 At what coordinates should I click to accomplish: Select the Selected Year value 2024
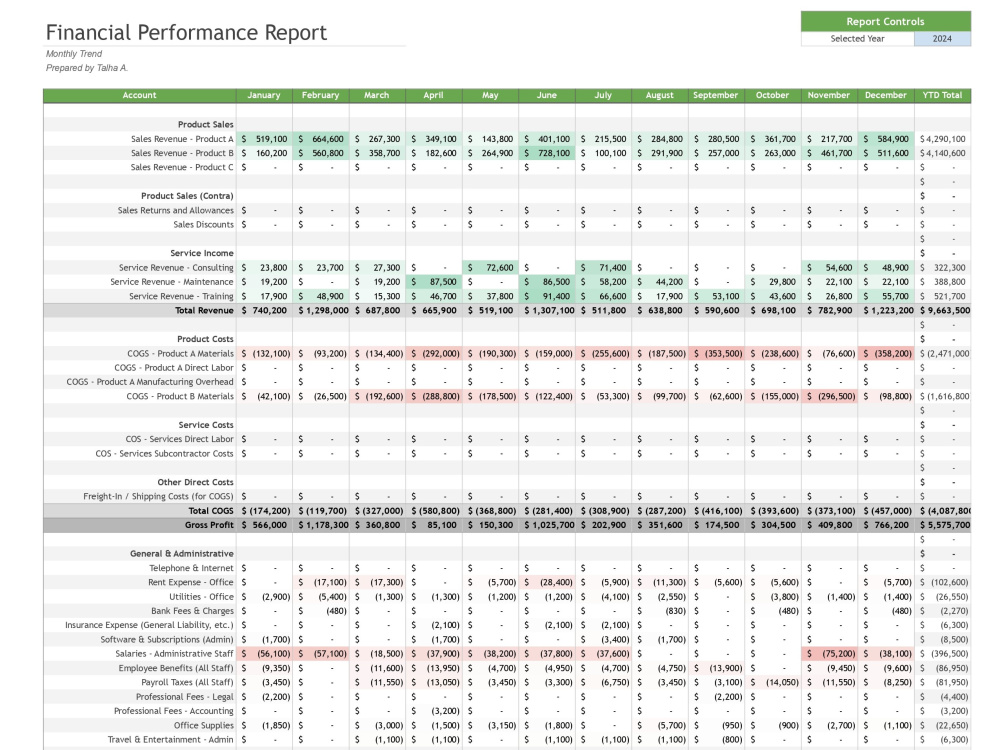[942, 39]
